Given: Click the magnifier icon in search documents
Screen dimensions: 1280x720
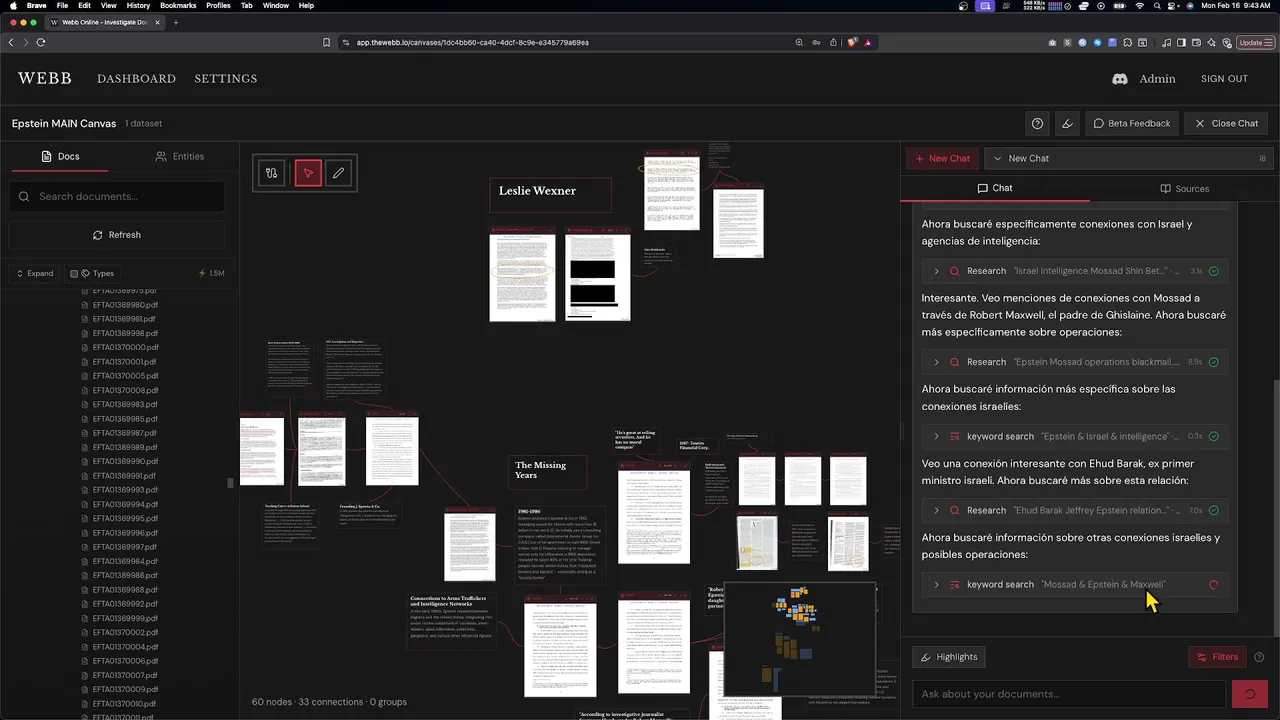Looking at the screenshot, I should (25, 196).
